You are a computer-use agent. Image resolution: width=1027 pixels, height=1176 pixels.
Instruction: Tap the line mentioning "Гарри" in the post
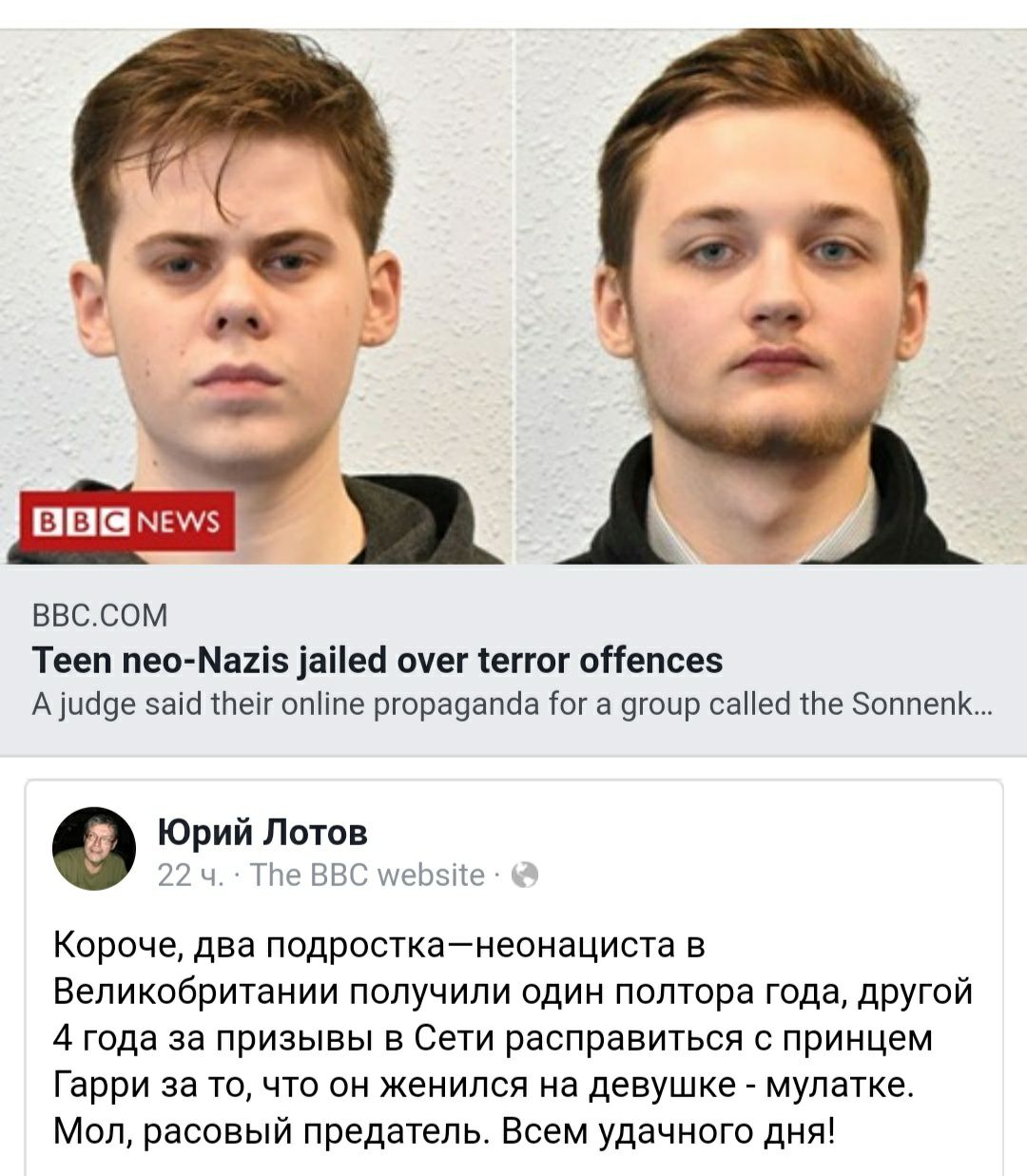pos(483,1085)
